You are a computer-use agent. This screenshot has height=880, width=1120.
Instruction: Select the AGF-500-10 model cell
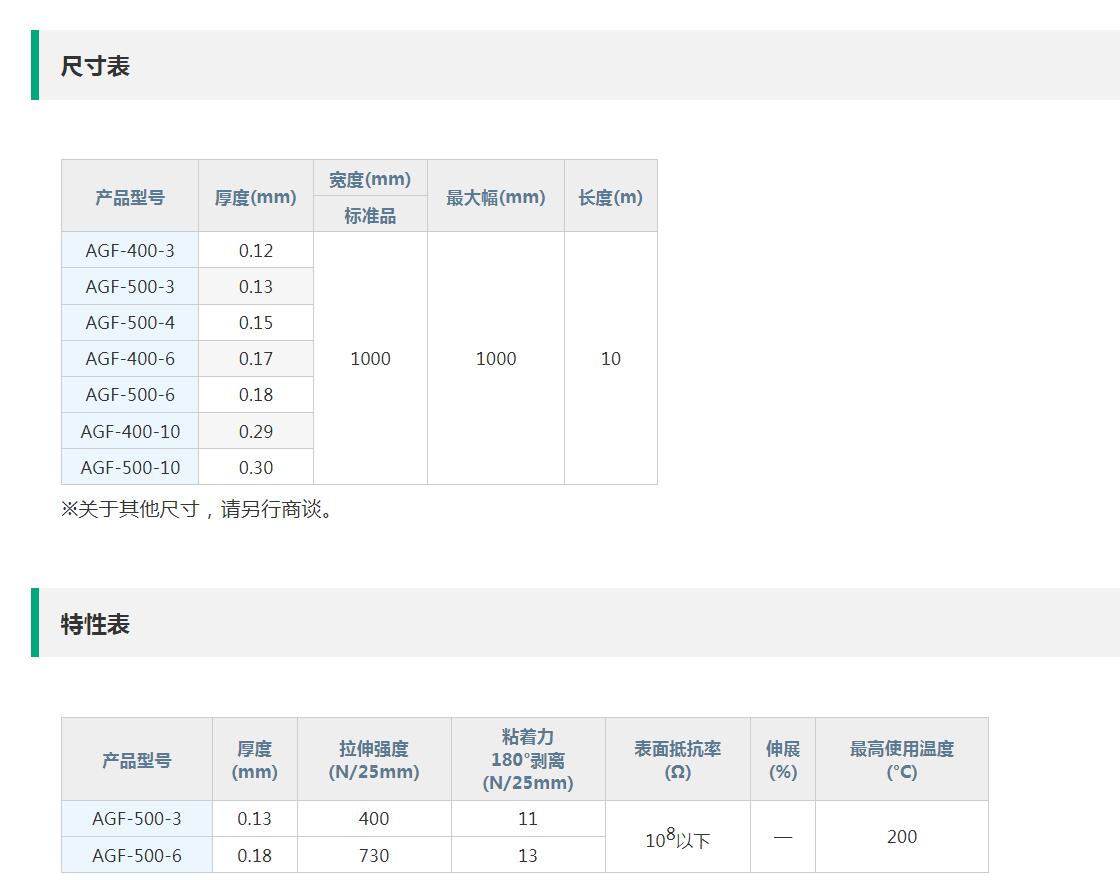tap(130, 467)
